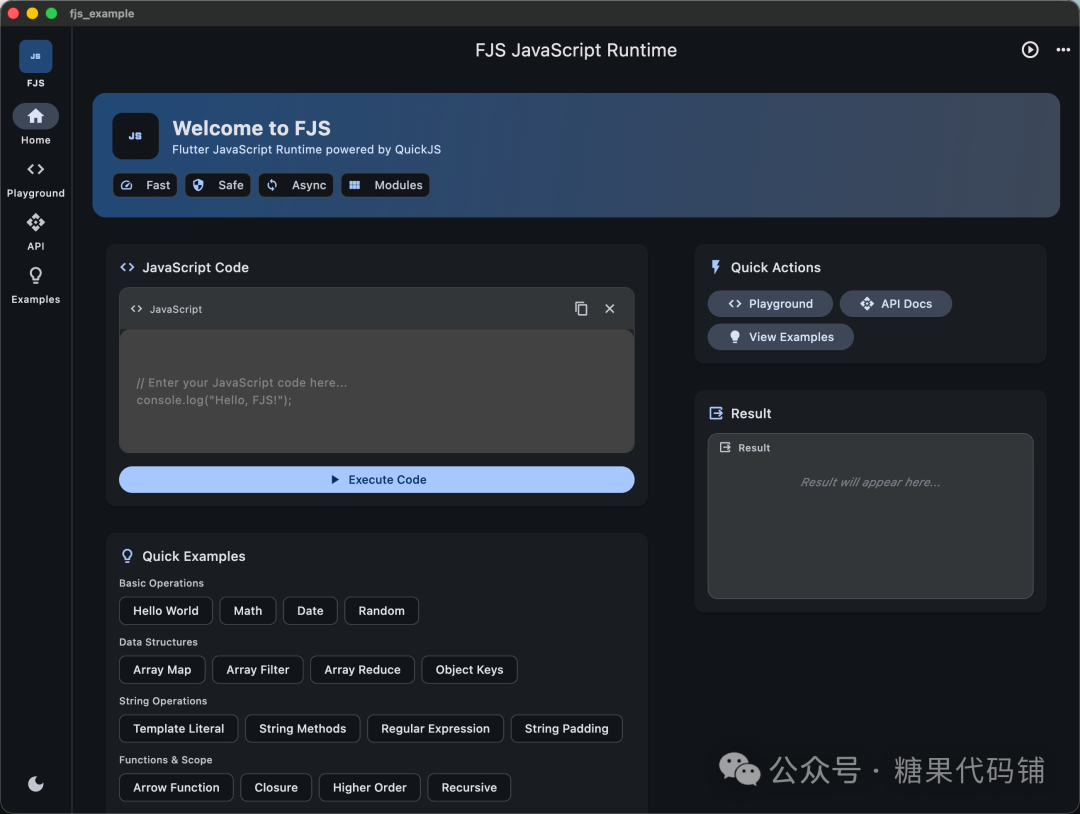This screenshot has height=814, width=1080.
Task: Open API Docs from Quick Actions
Action: point(896,303)
